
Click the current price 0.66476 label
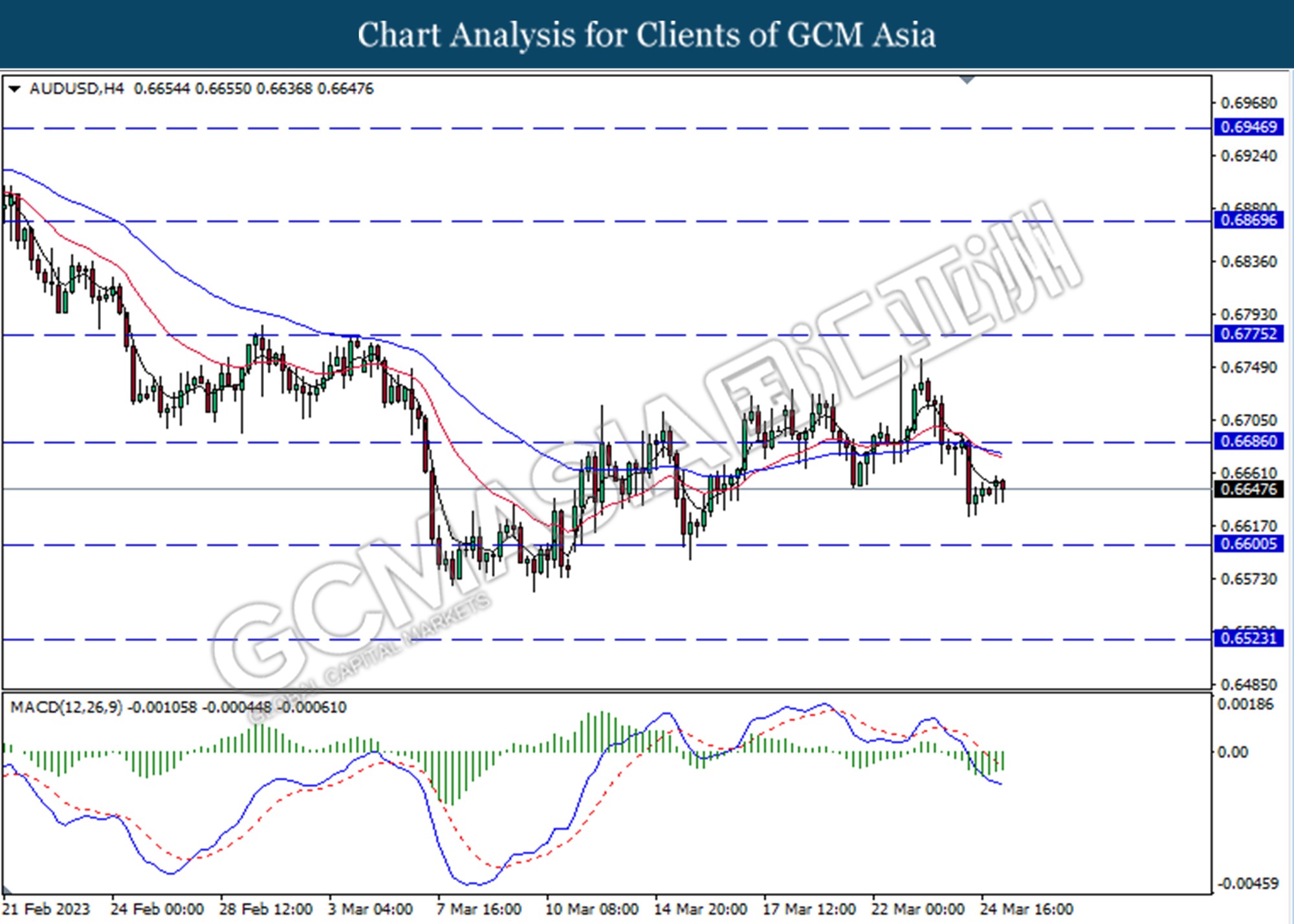click(1249, 490)
